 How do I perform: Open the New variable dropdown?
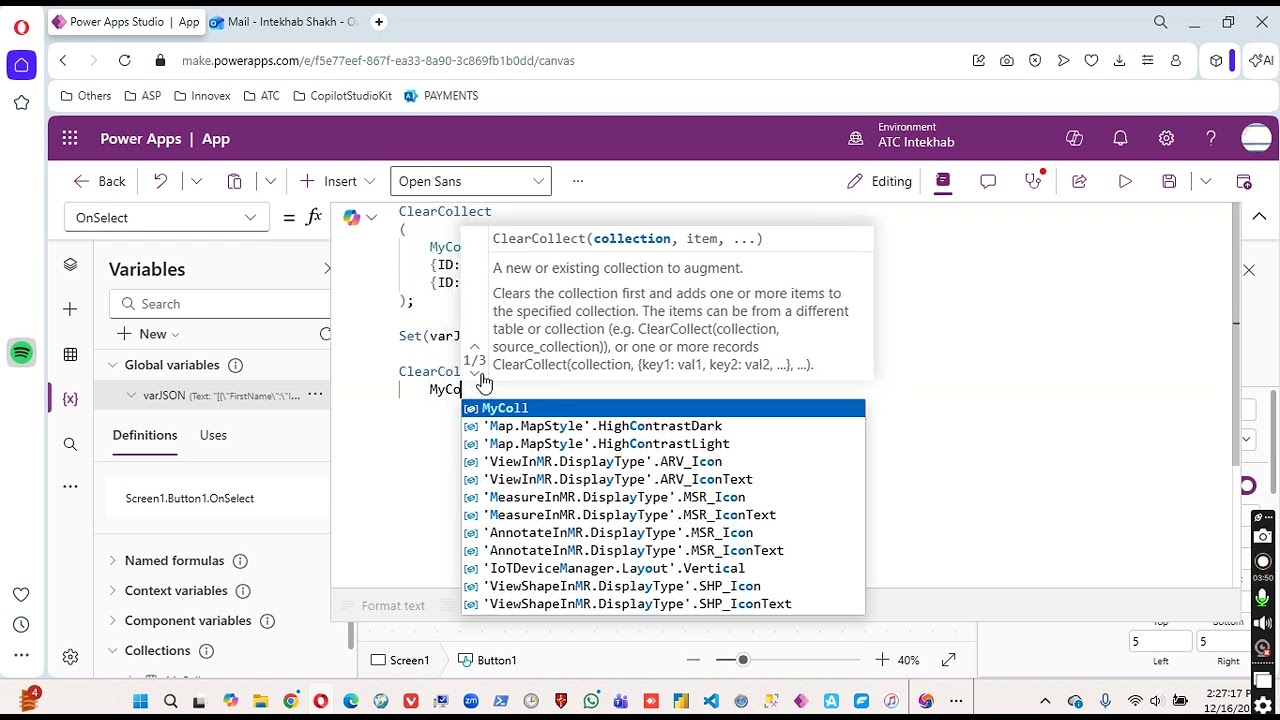pos(148,334)
